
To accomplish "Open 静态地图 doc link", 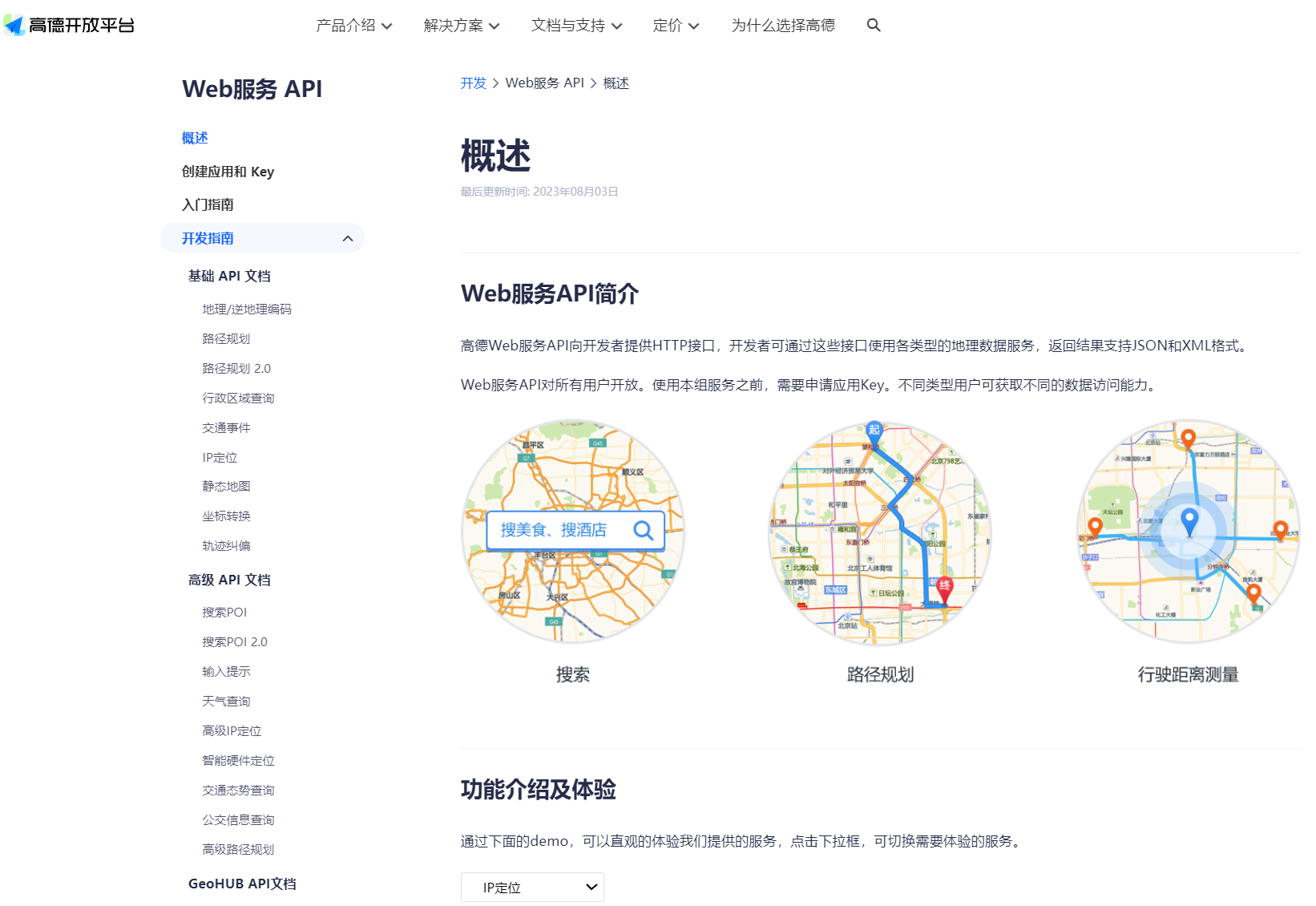I will [x=226, y=486].
